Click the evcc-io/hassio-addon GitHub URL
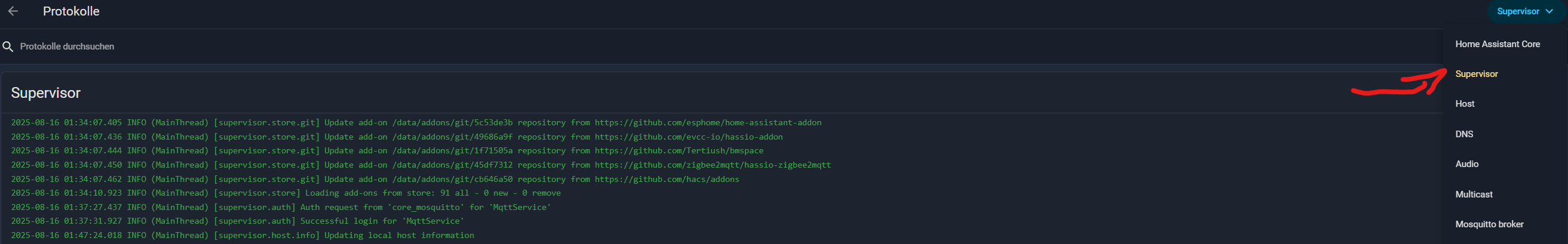Screen dimensions: 1568x244 pos(689,137)
